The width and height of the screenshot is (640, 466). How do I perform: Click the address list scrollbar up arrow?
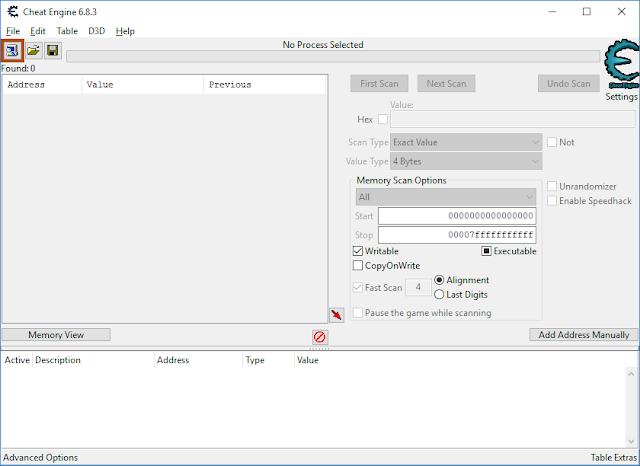(631, 373)
